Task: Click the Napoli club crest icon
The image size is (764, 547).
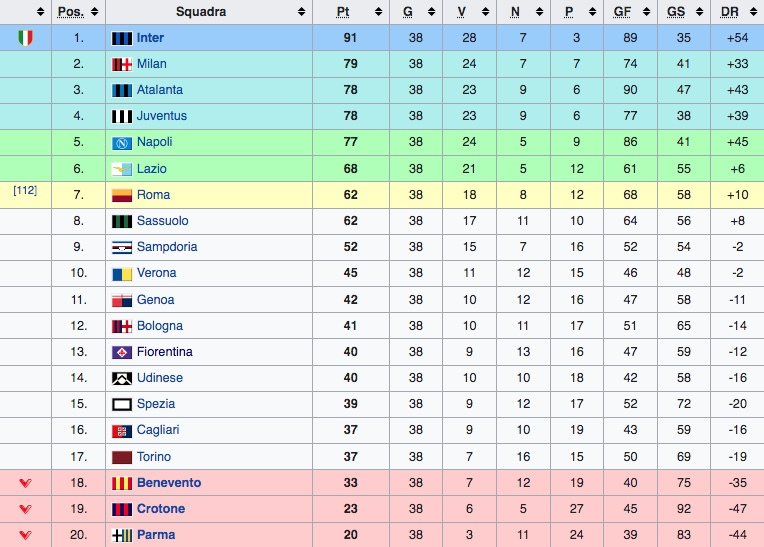Action: tap(122, 143)
